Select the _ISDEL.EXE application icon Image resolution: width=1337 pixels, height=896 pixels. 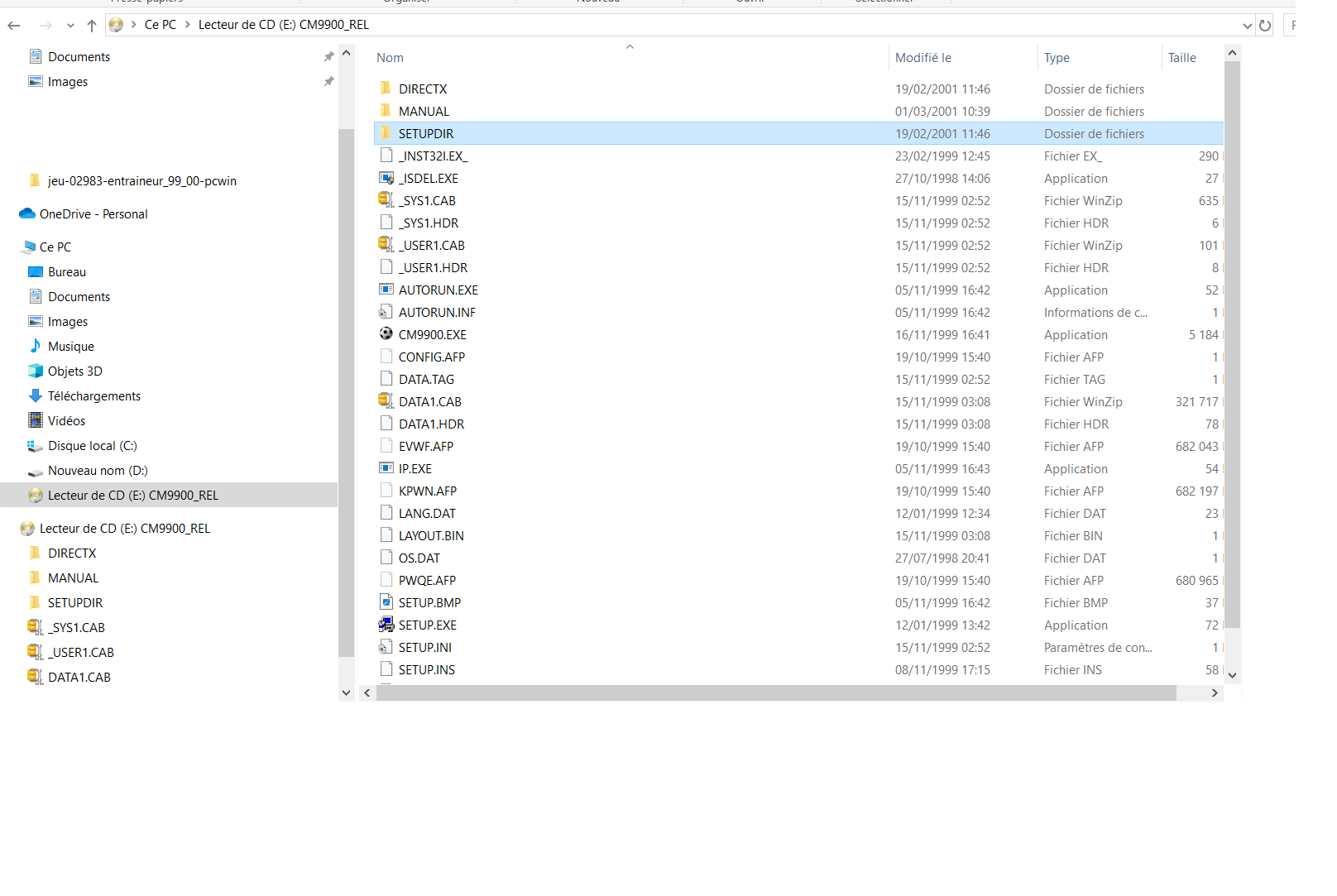coord(386,178)
